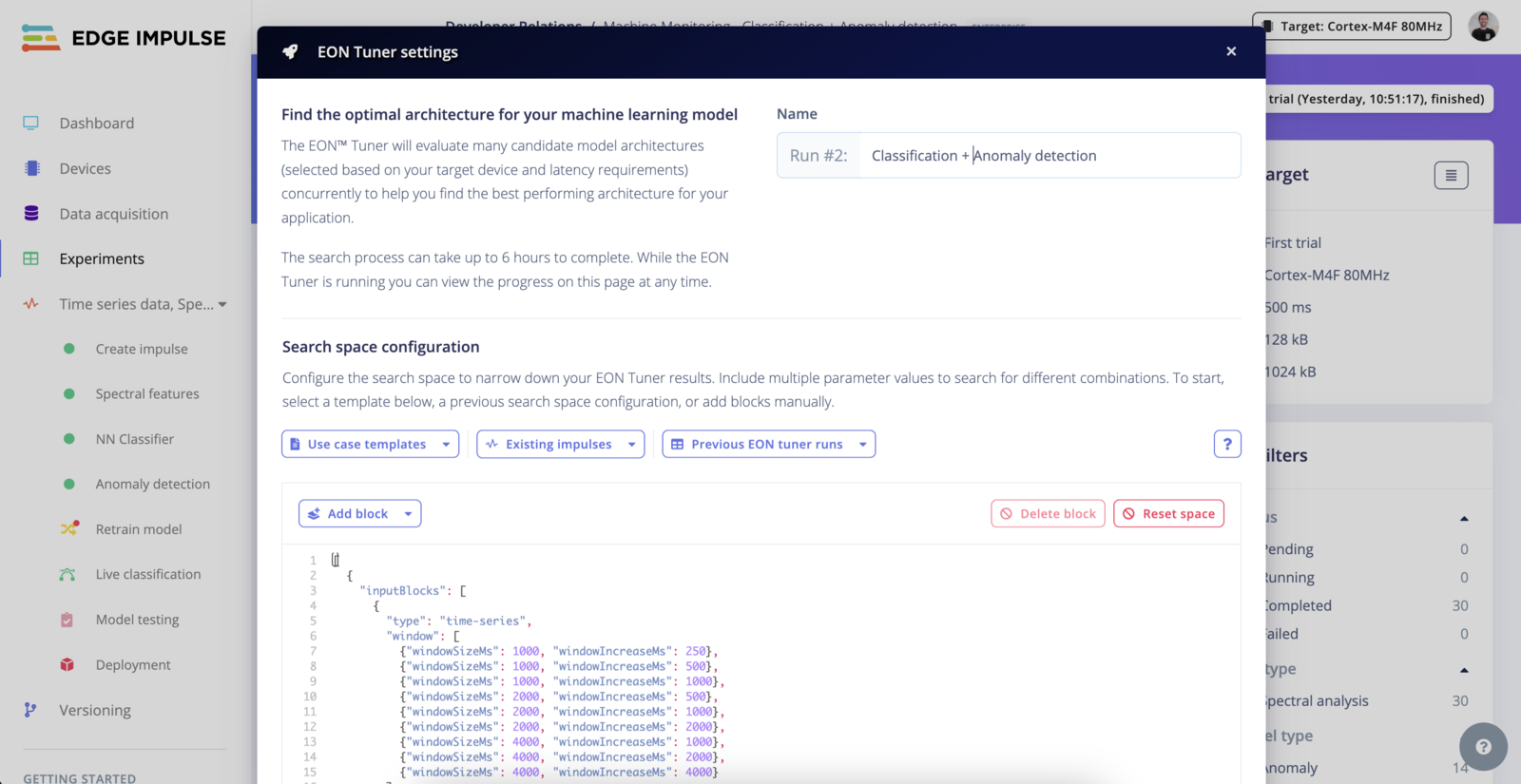Click the trial finished status label
The image size is (1521, 784).
tap(1378, 99)
